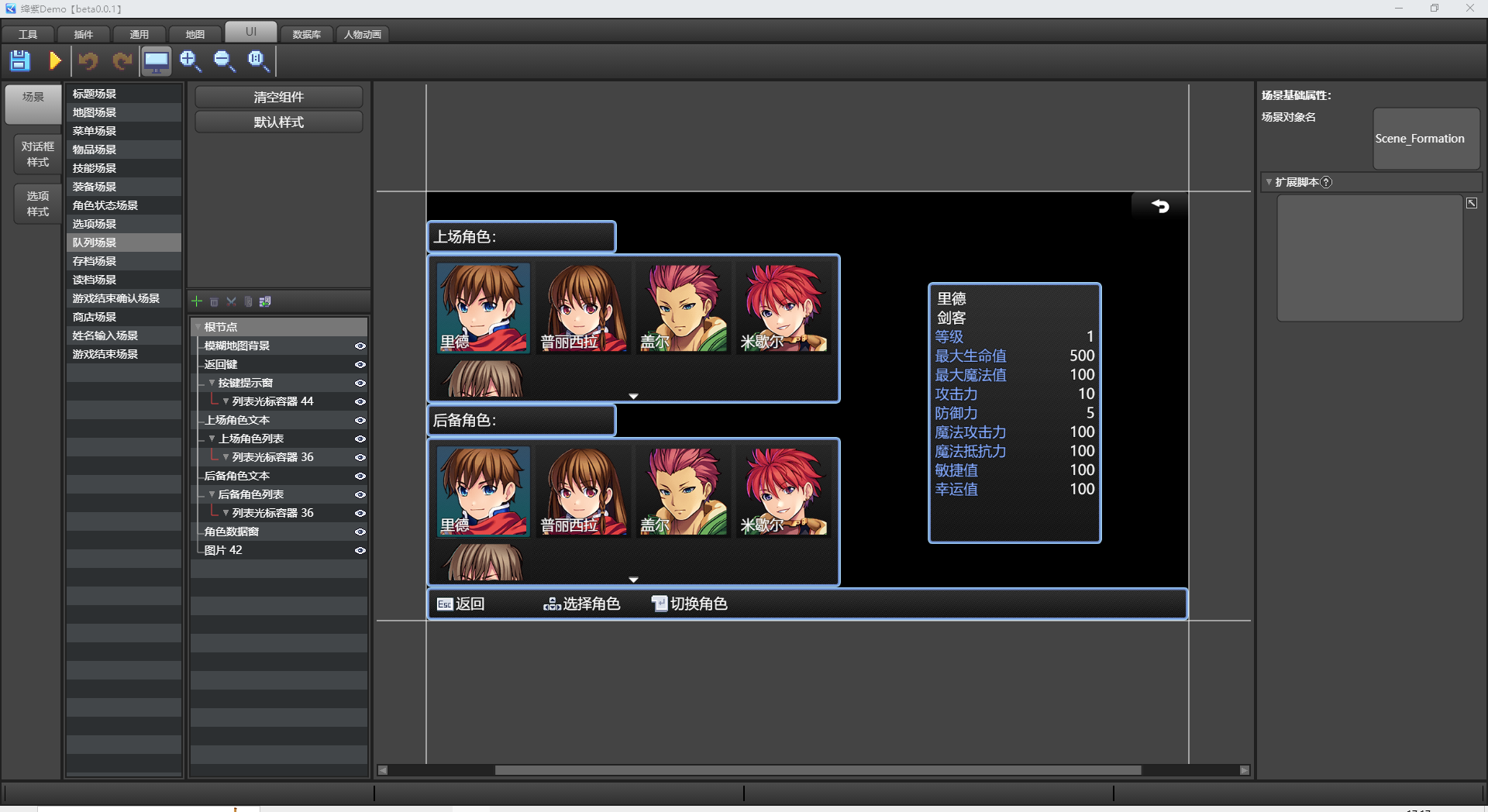Screen dimensions: 1488x812
Task: Click the 清空组件 button
Action: (279, 97)
